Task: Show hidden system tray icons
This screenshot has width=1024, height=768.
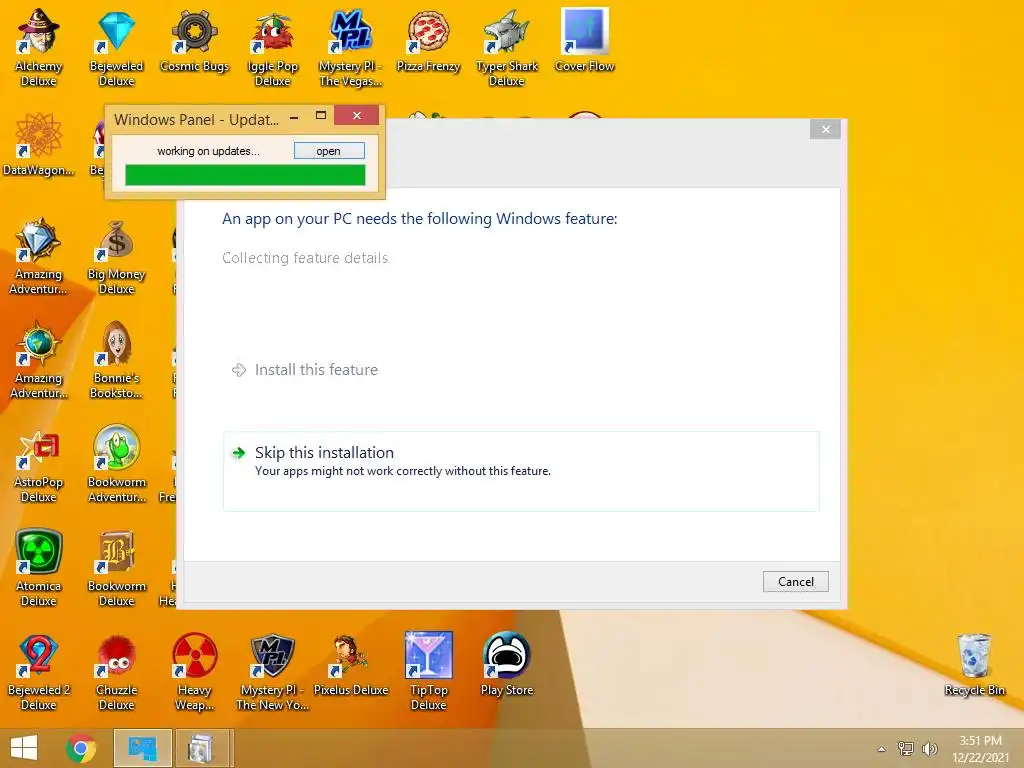Action: click(x=882, y=749)
